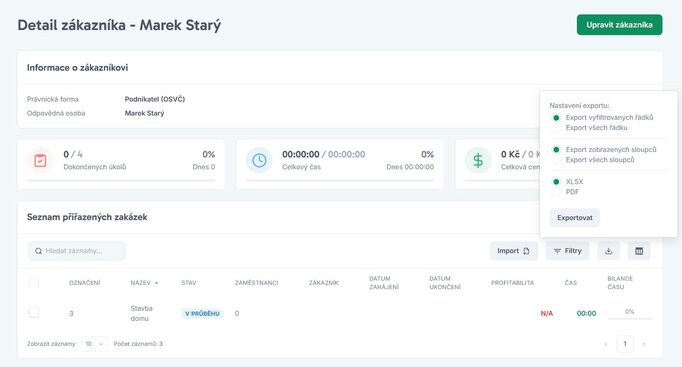Open the records-per-page dropdown showing 10

point(94,344)
